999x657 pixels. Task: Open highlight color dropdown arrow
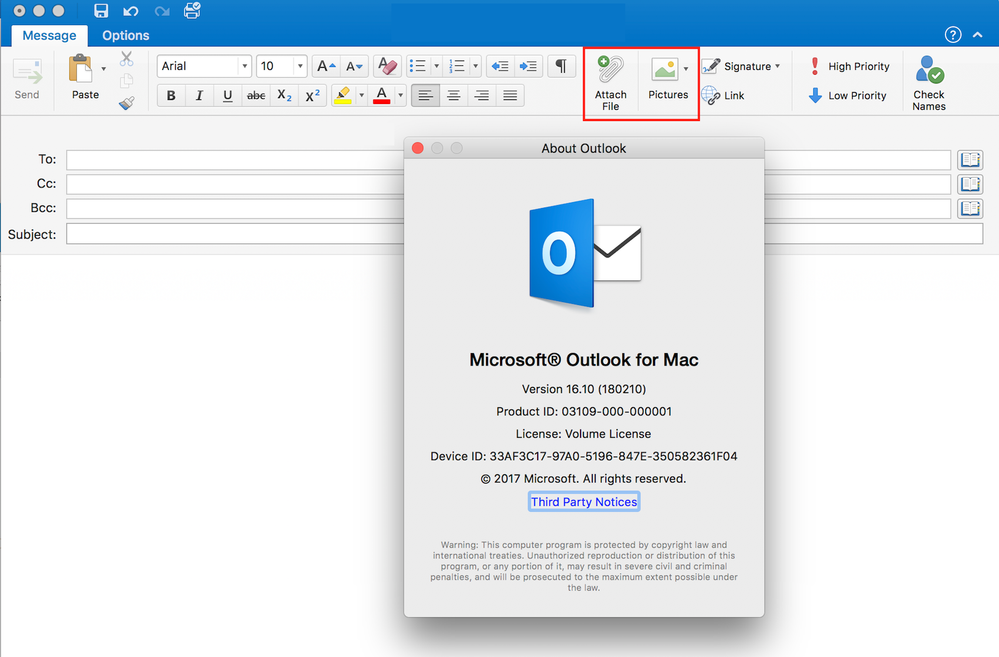(x=361, y=96)
